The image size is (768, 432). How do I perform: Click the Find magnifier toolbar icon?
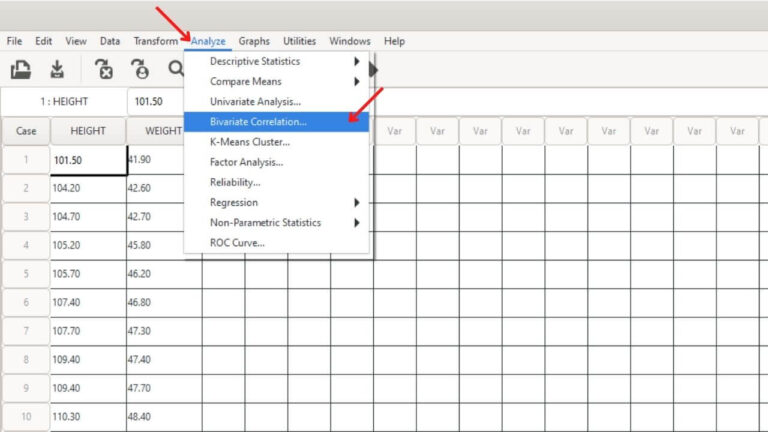175,69
